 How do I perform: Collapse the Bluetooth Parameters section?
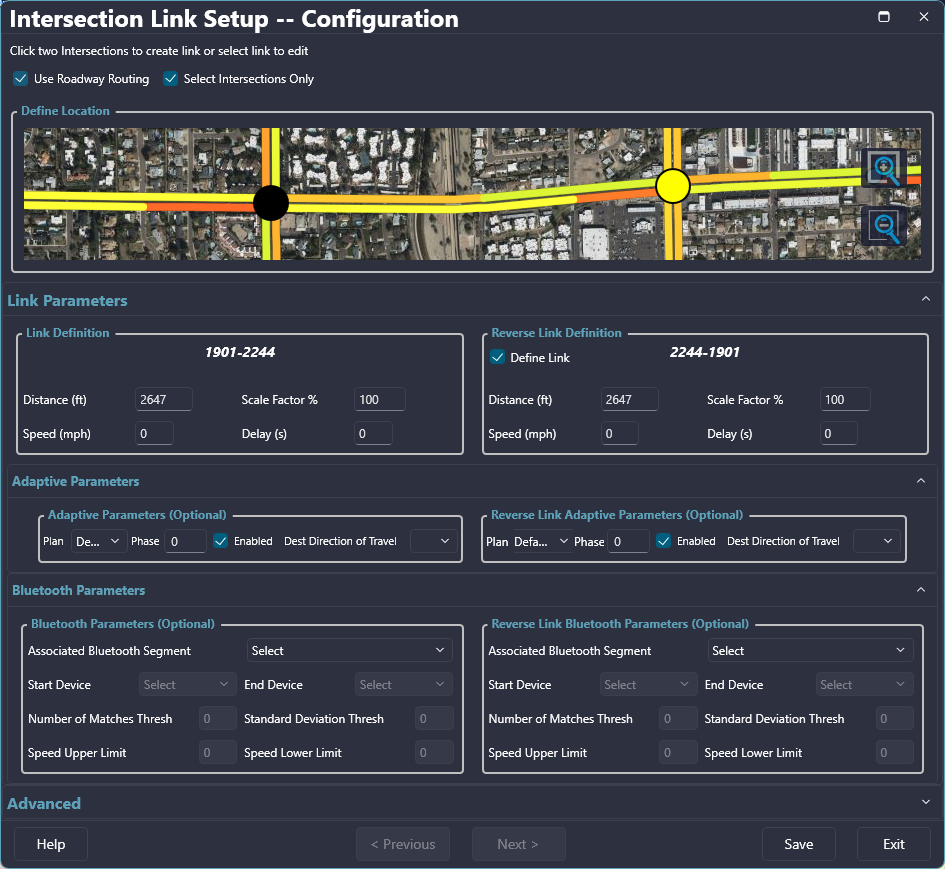pos(921,590)
